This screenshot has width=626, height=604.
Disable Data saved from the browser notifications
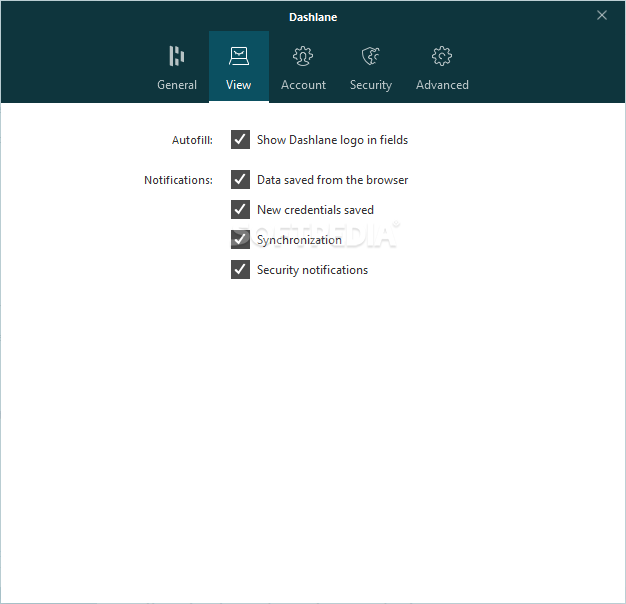pos(240,179)
